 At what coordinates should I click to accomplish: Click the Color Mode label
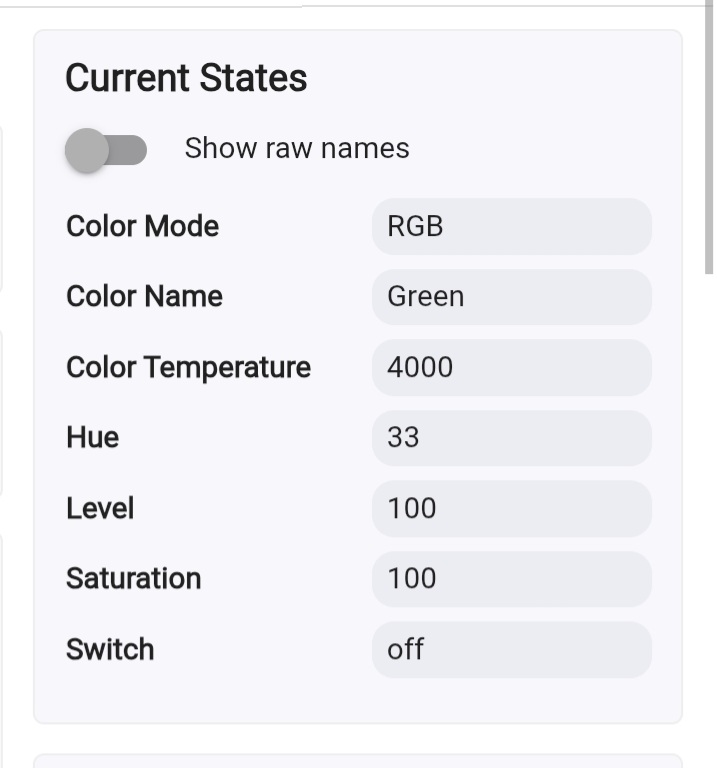(x=142, y=226)
